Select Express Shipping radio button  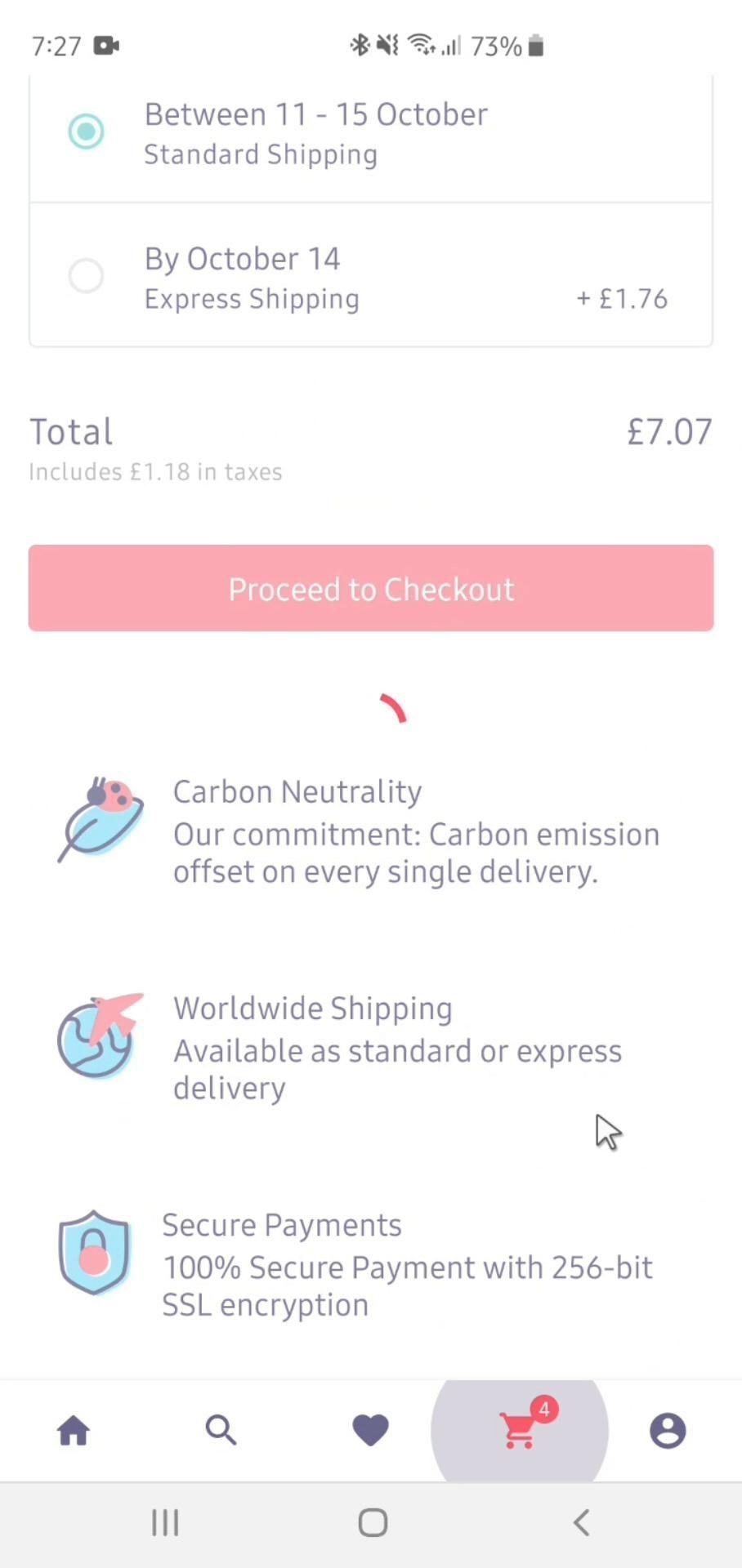point(86,276)
